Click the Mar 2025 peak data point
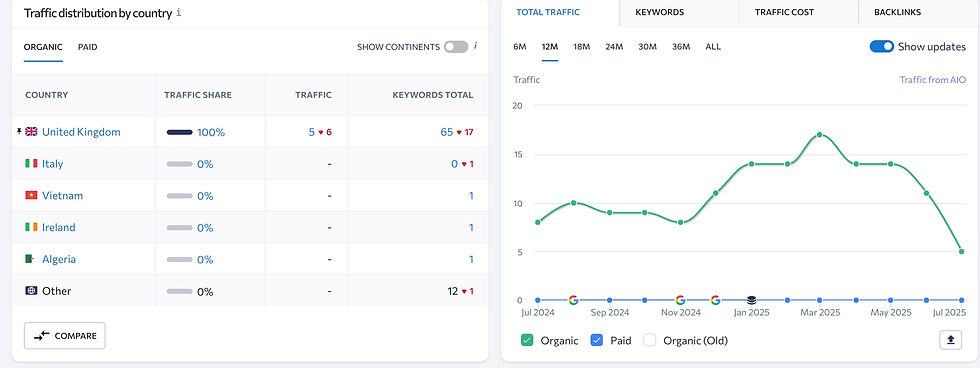This screenshot has height=368, width=980. pyautogui.click(x=819, y=134)
